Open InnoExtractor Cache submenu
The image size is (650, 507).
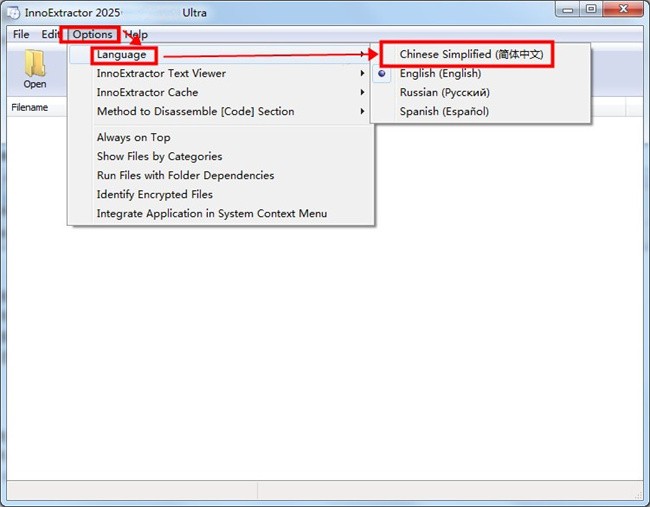point(220,92)
